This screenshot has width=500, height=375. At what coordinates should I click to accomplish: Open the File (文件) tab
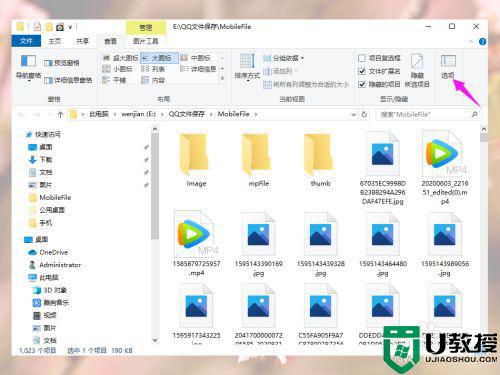coord(26,41)
